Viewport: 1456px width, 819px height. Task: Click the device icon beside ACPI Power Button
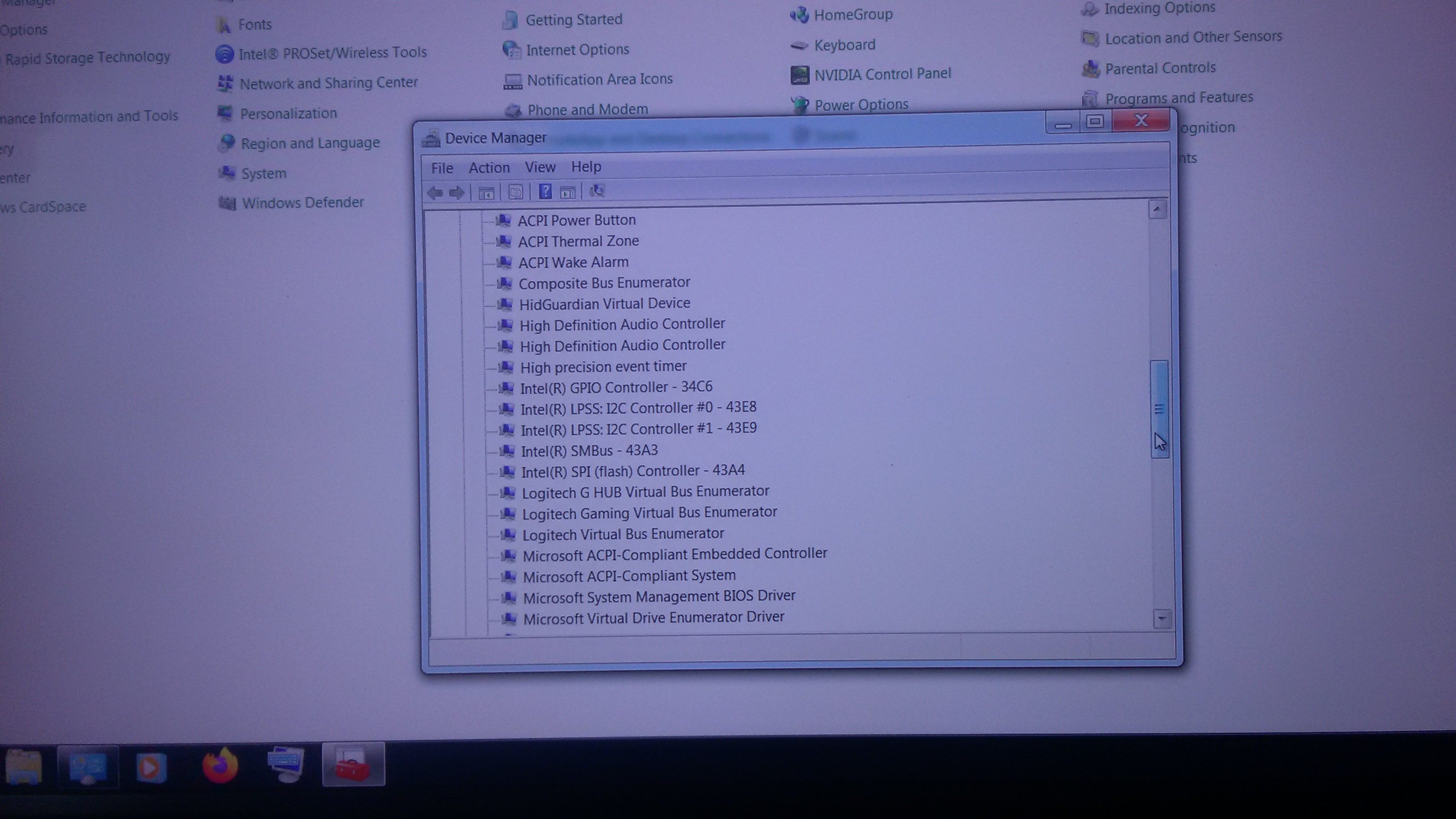click(x=503, y=220)
